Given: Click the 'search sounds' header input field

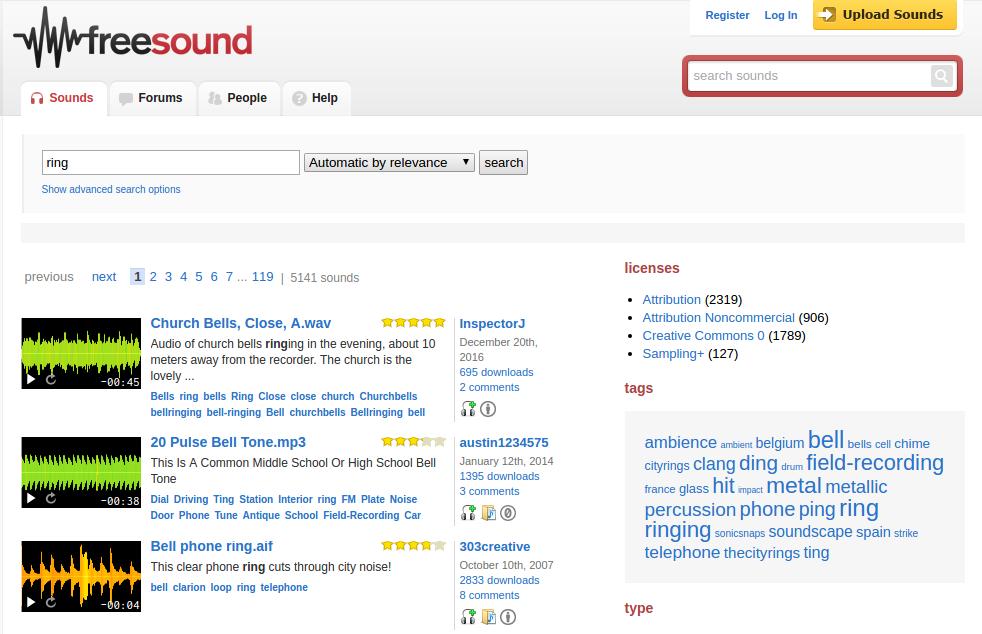Looking at the screenshot, I should pyautogui.click(x=809, y=76).
